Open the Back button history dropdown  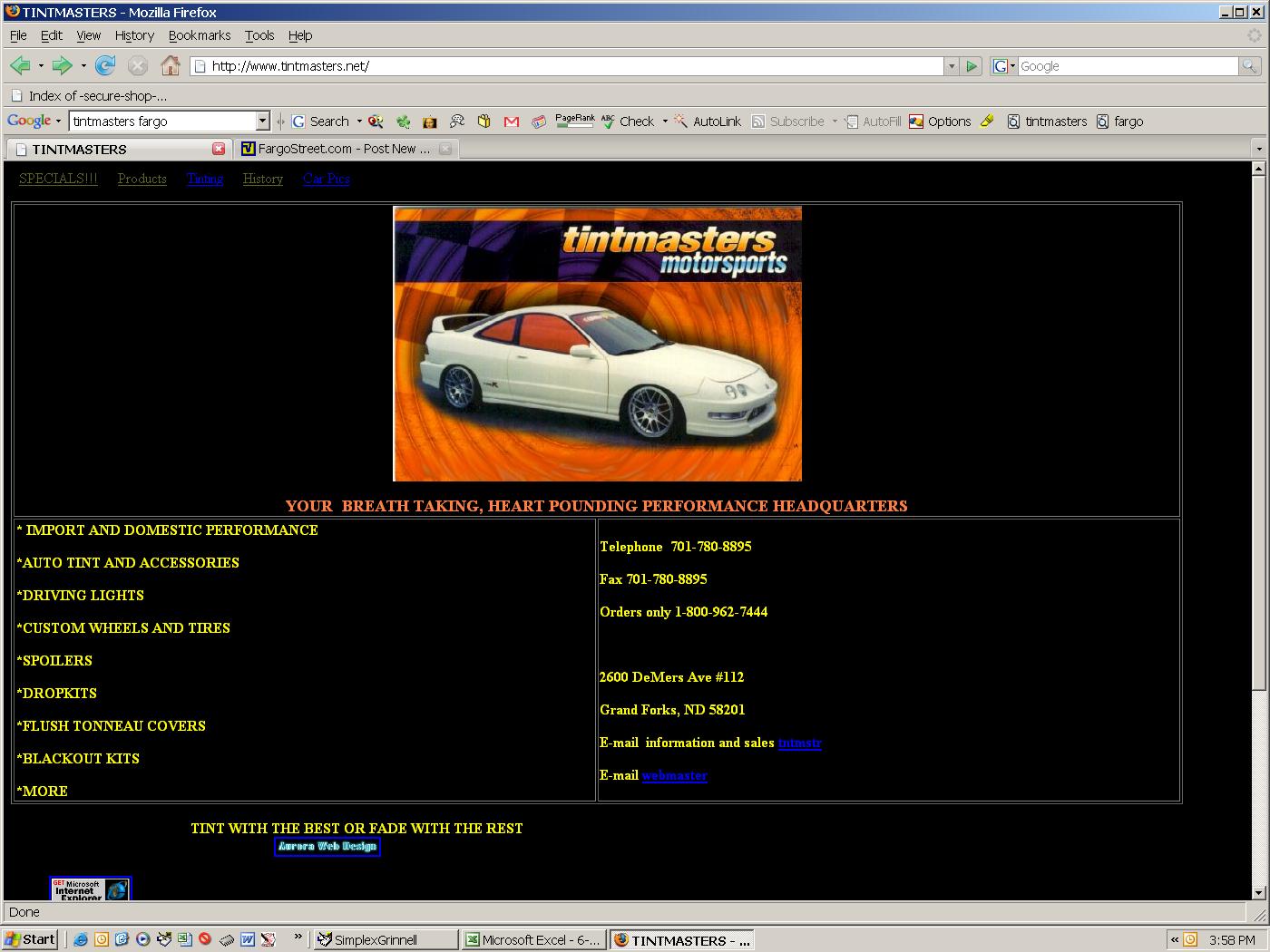[x=41, y=66]
